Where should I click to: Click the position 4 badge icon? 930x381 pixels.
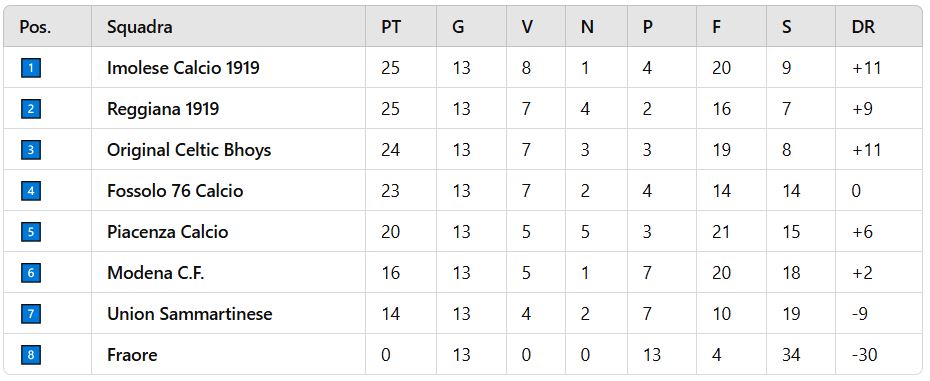pyautogui.click(x=31, y=190)
